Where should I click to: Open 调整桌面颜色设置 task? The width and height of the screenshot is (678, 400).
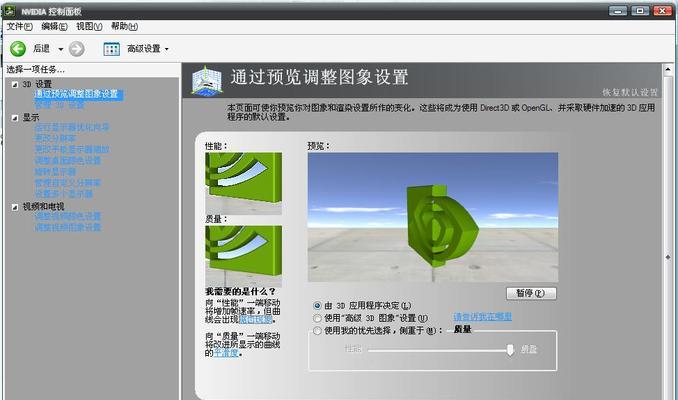pyautogui.click(x=67, y=161)
